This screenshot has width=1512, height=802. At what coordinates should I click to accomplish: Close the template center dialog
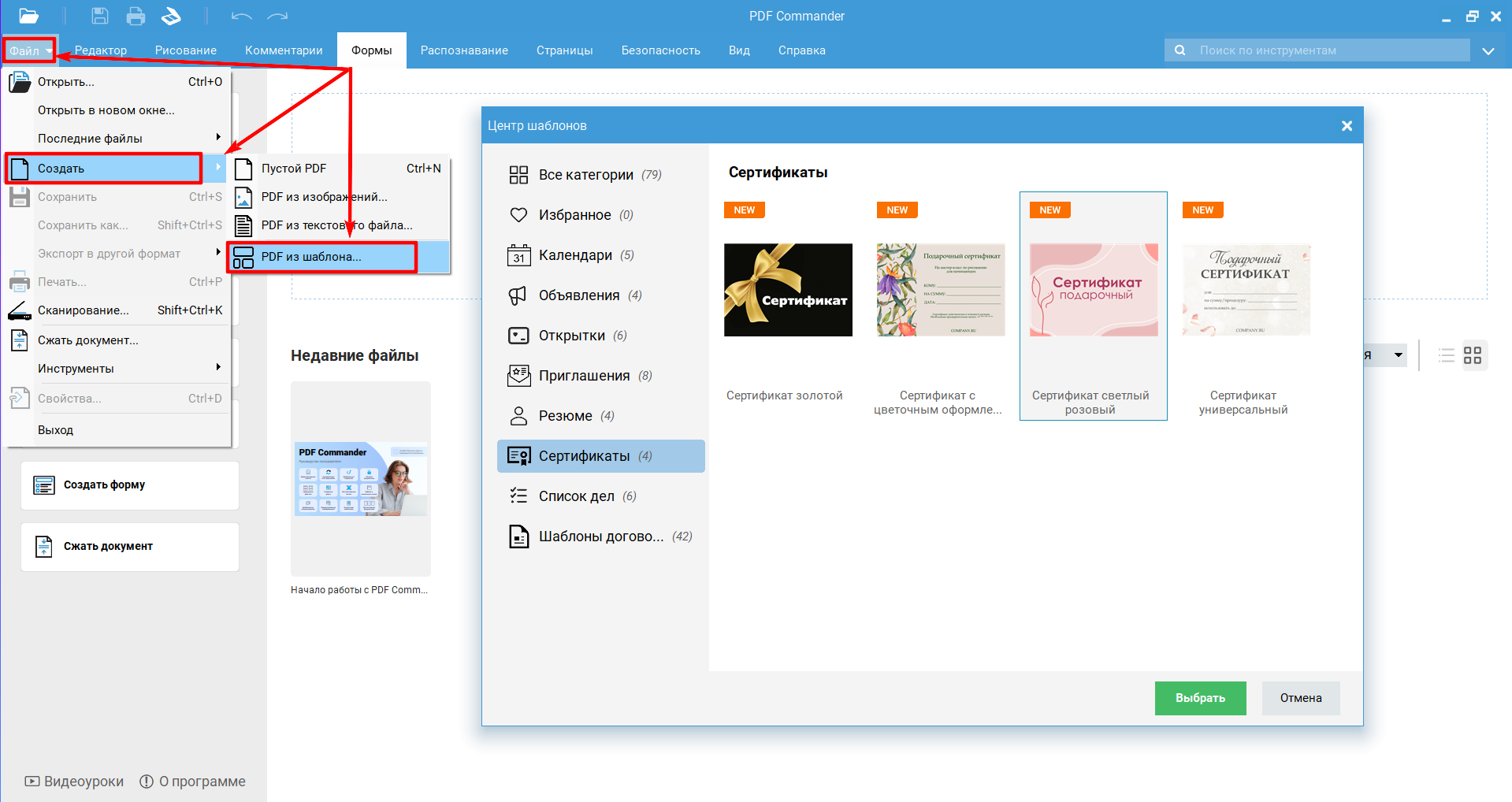tap(1347, 126)
